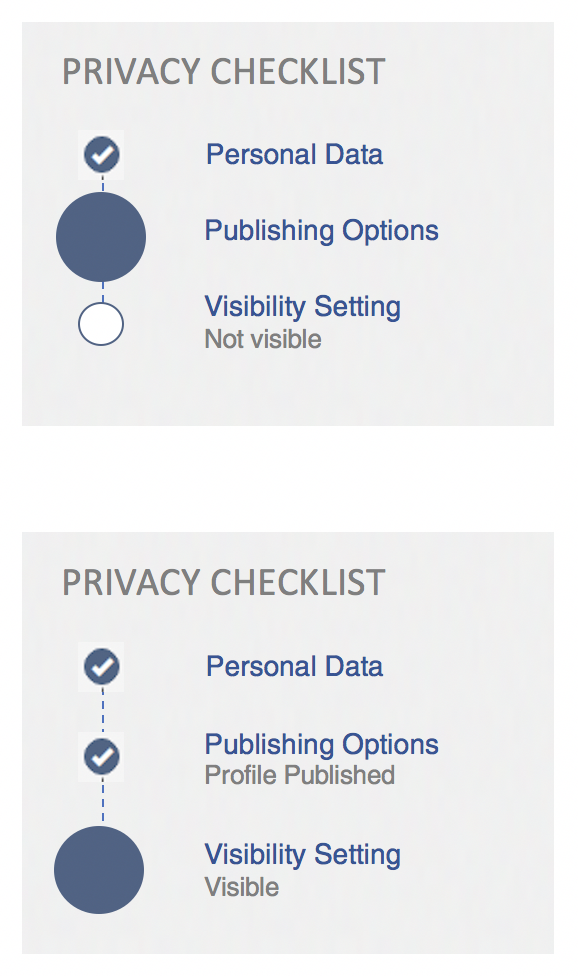The width and height of the screenshot is (578, 976).
Task: Select empty circle next to Not visible status
Action: click(101, 324)
